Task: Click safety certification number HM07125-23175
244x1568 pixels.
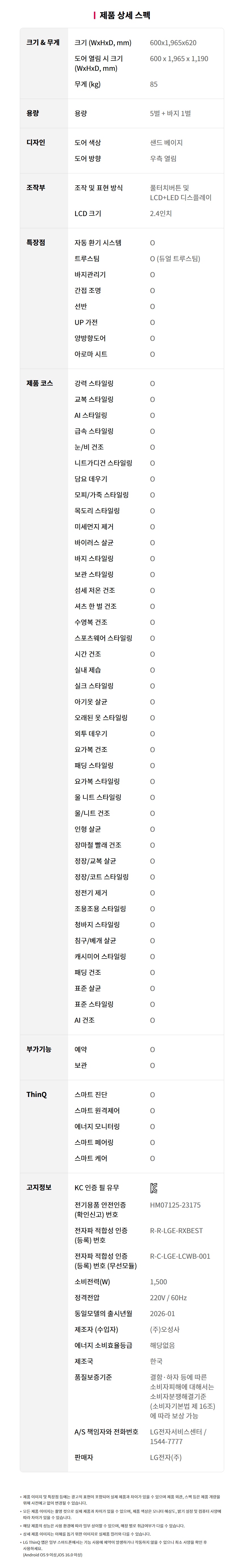Action: 175,1205
